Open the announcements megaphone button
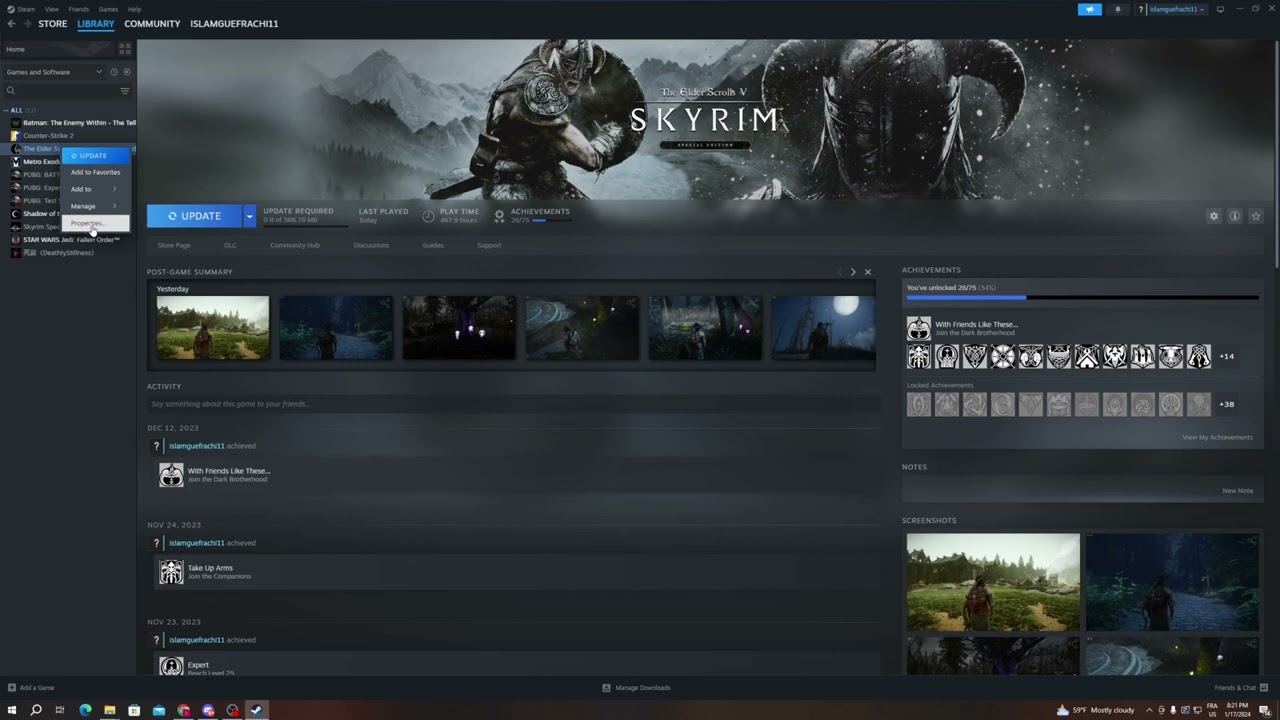This screenshot has height=720, width=1280. (1090, 9)
